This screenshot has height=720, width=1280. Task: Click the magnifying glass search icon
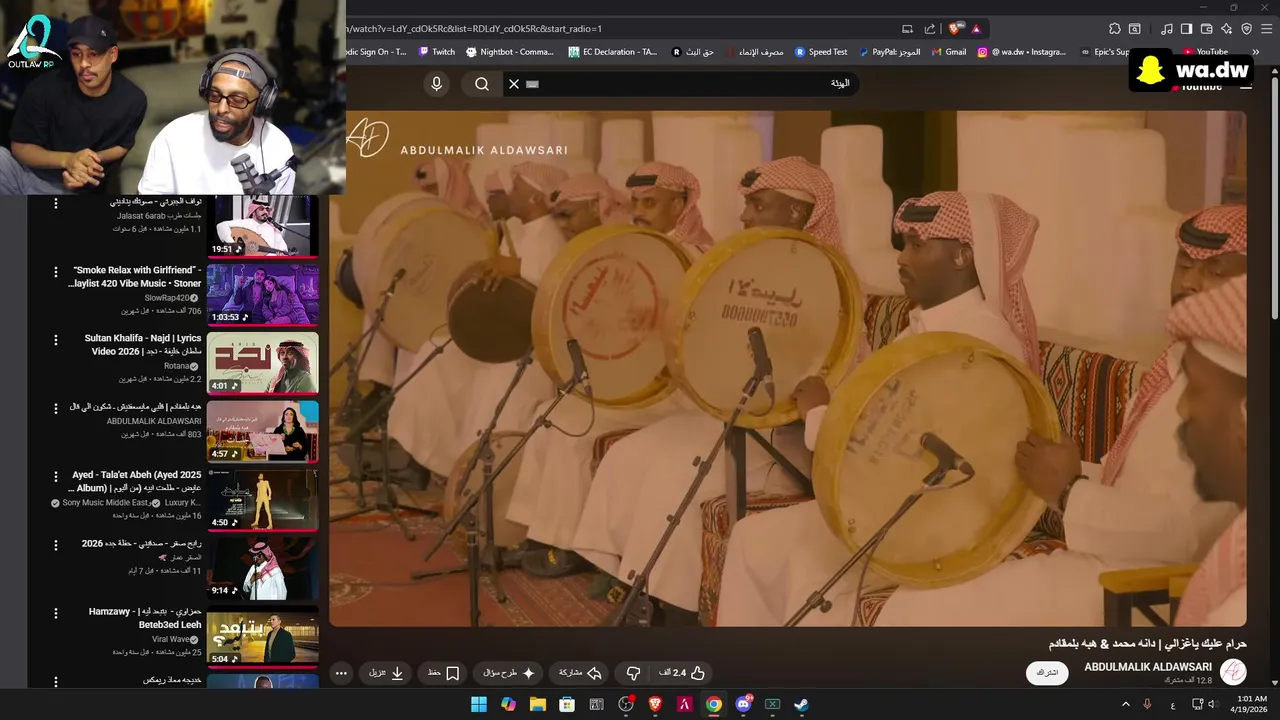point(482,84)
